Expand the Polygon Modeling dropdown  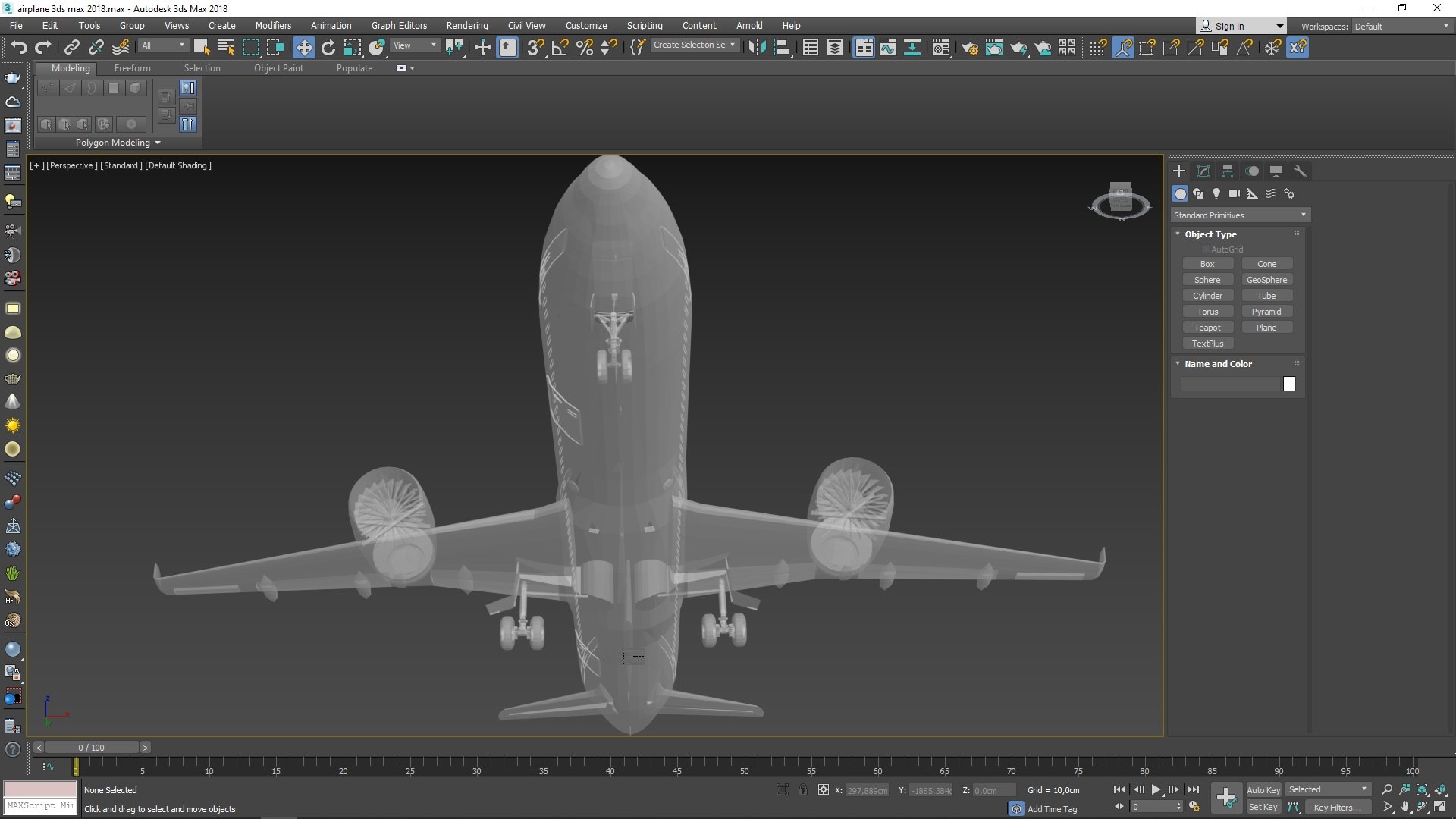coord(118,143)
